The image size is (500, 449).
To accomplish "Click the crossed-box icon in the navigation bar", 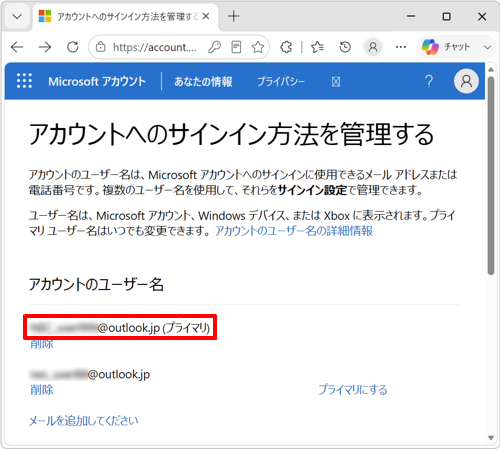I will [x=336, y=82].
